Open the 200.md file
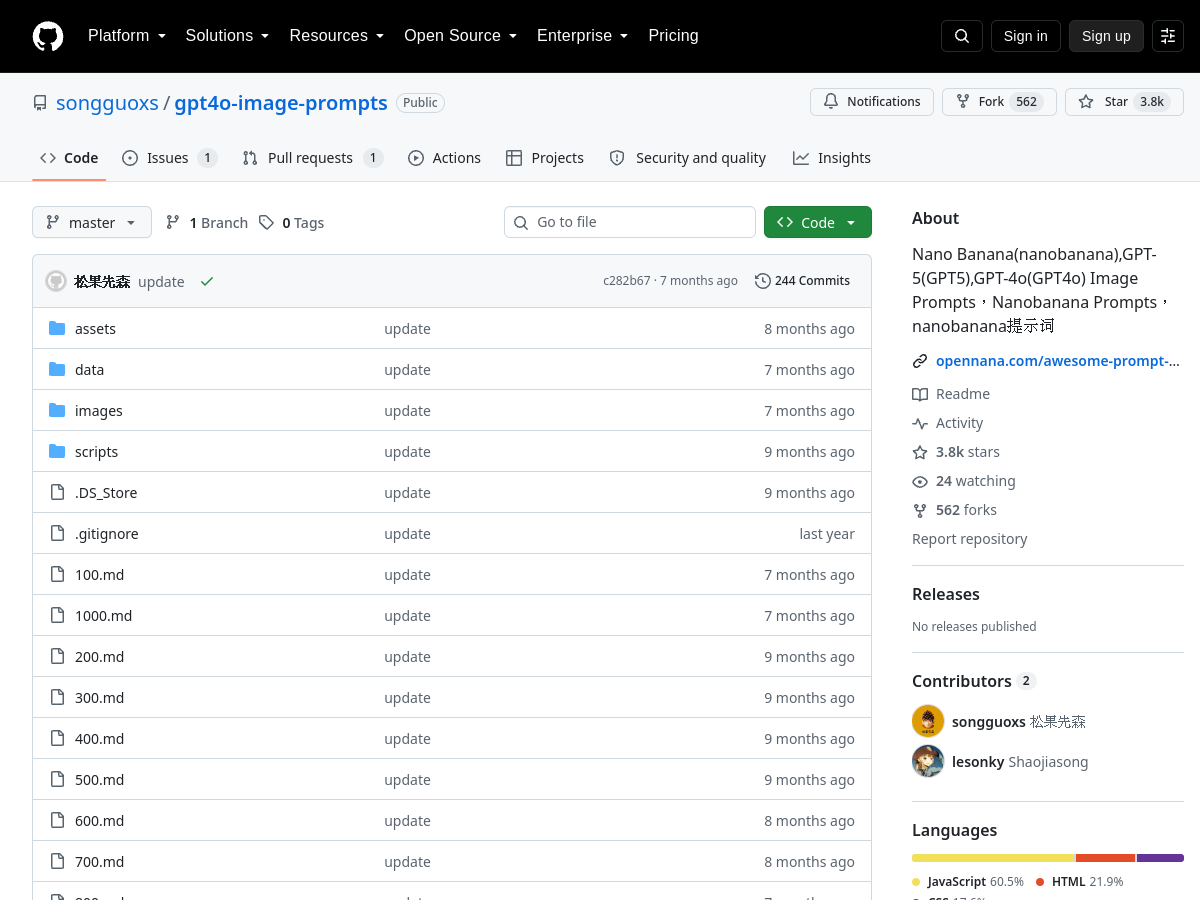1200x900 pixels. 99,657
